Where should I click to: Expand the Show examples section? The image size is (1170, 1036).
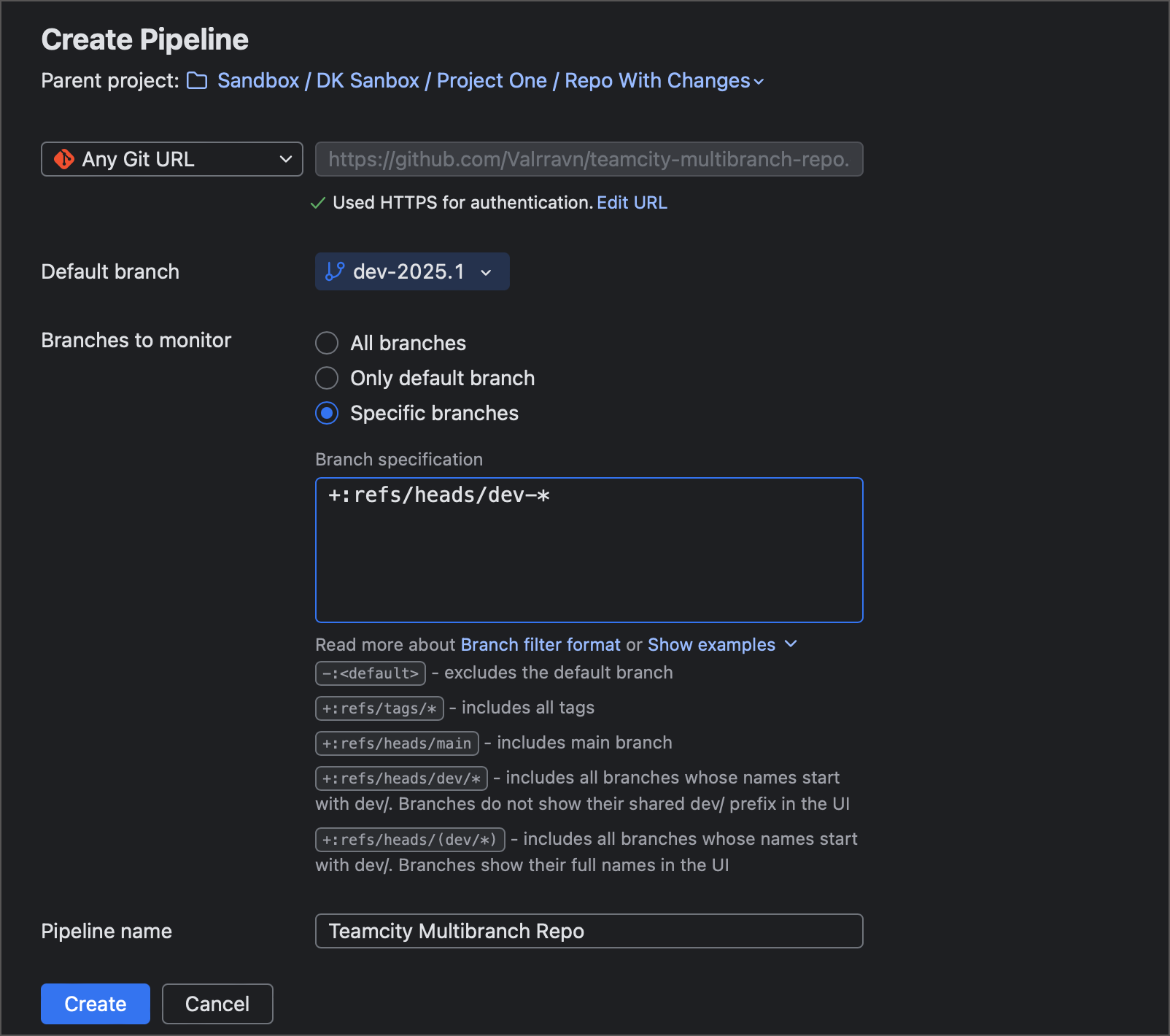(x=710, y=644)
